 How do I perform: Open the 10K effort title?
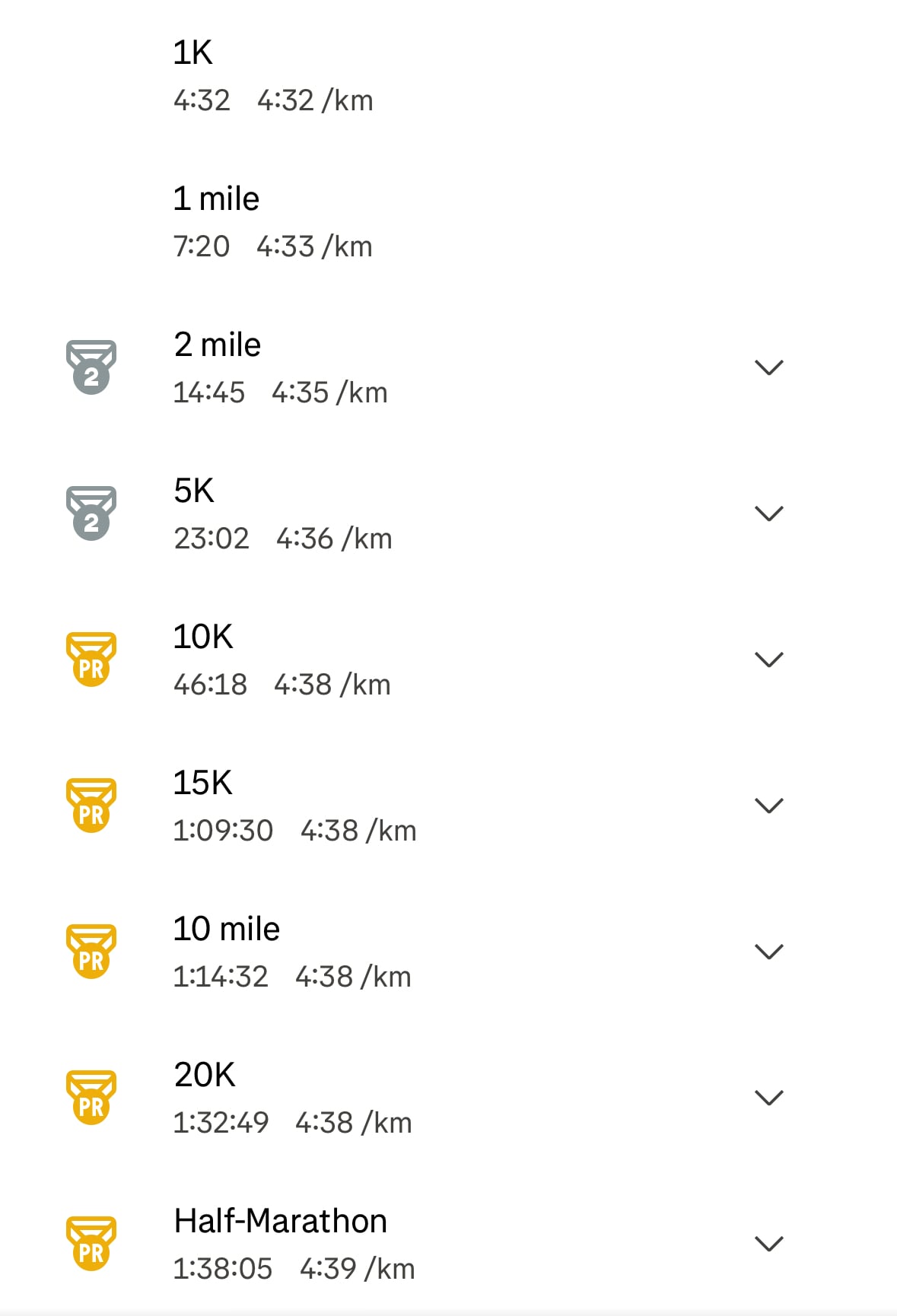pos(203,637)
